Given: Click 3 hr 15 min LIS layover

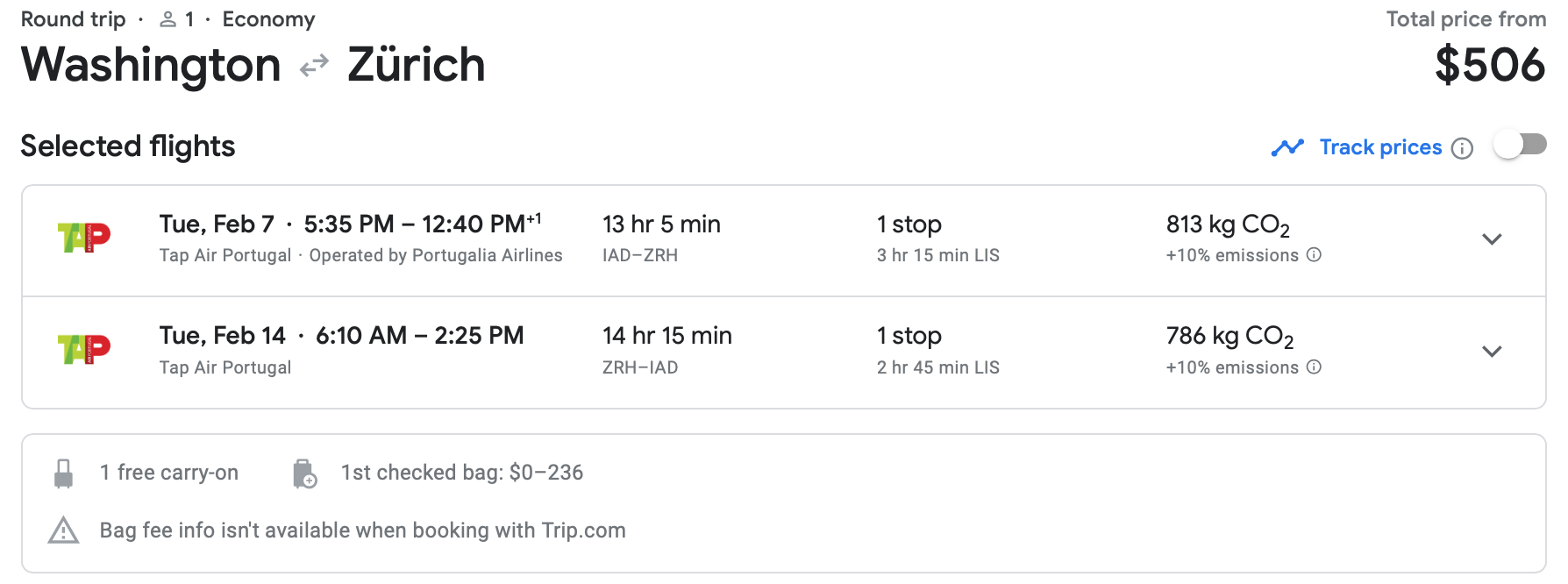Looking at the screenshot, I should pos(937,255).
